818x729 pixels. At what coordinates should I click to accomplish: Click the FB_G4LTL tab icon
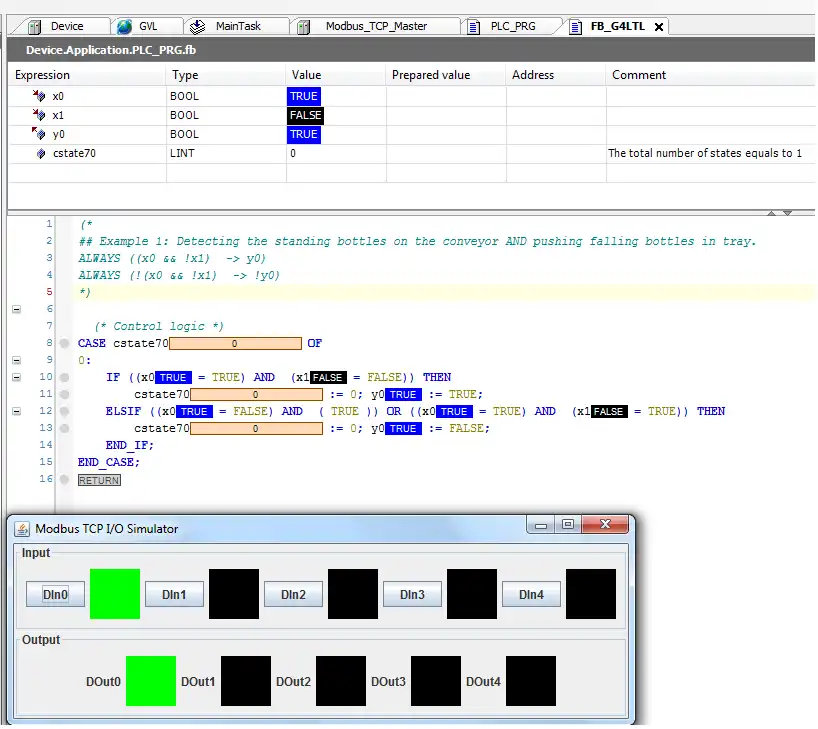point(576,27)
